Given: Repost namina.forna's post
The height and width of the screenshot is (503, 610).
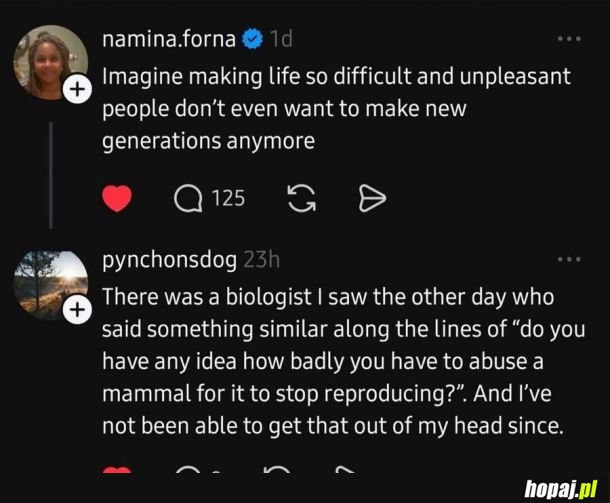Looking at the screenshot, I should click(301, 198).
